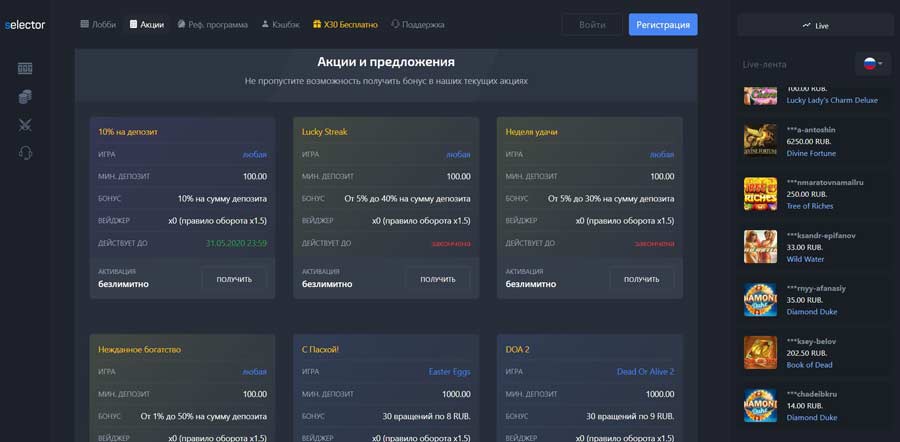
Task: Click the selector logo
Action: point(25,24)
